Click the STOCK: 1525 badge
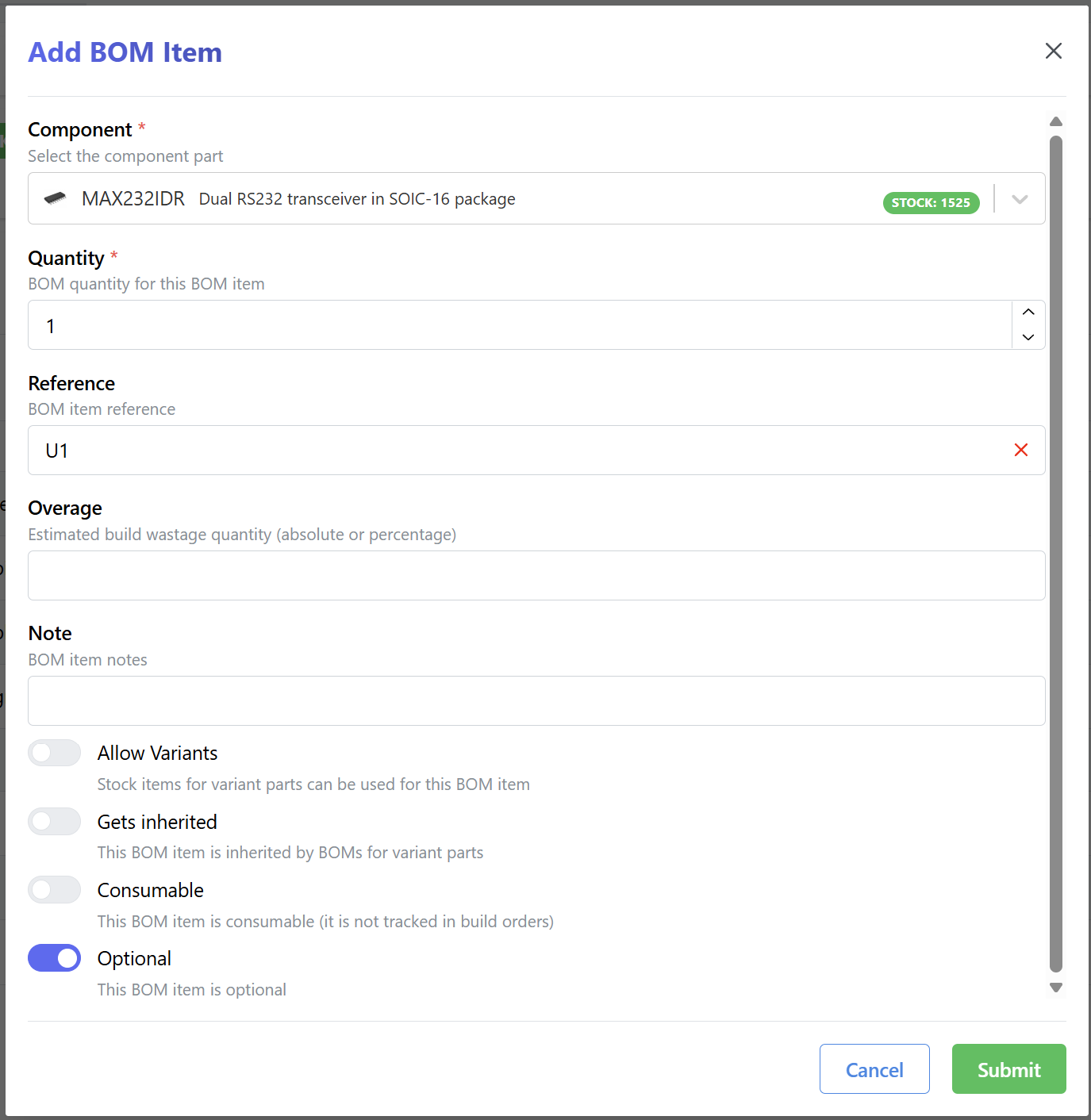The image size is (1091, 1120). click(931, 203)
